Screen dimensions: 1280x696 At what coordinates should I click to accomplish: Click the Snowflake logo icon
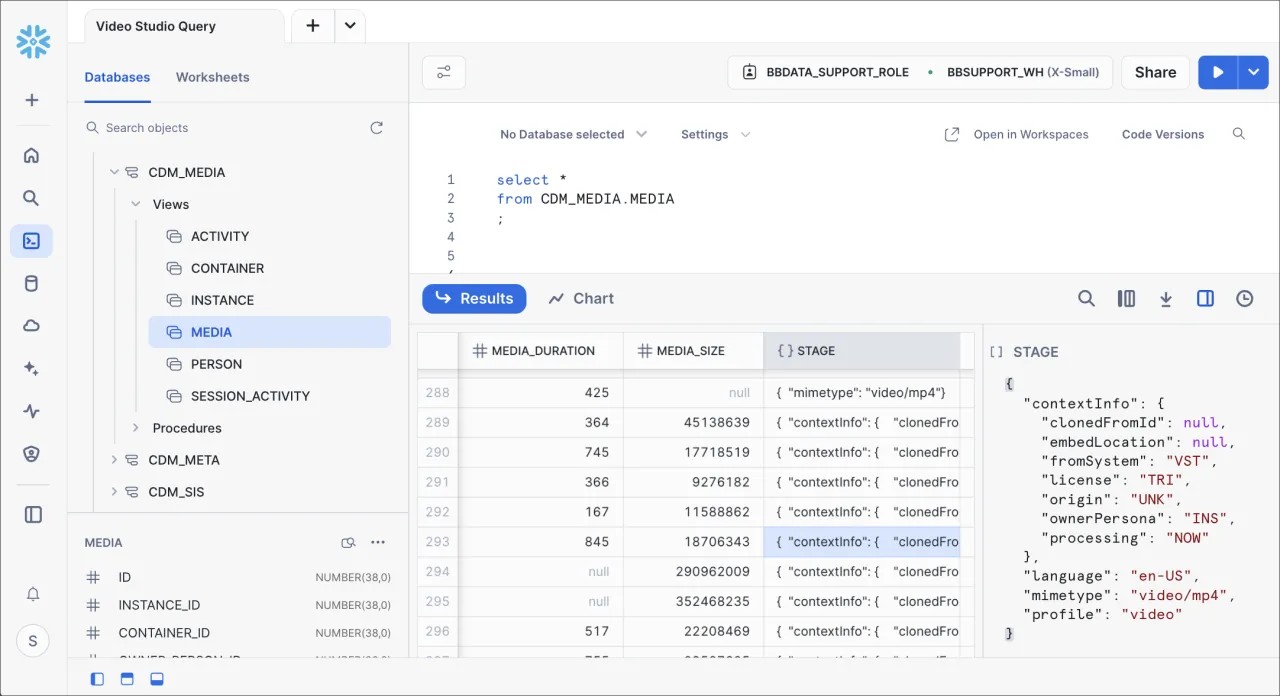pyautogui.click(x=33, y=42)
